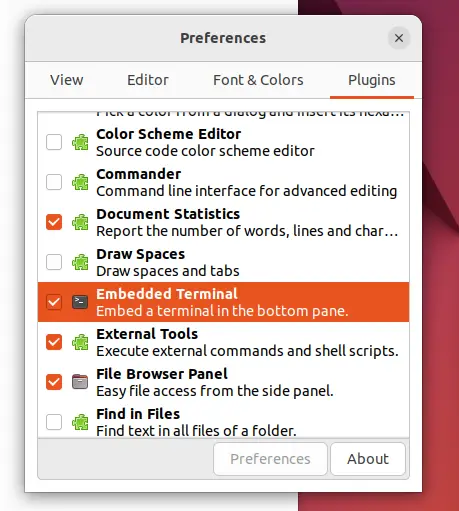The width and height of the screenshot is (459, 511).
Task: Click the Commander plugin puzzle icon
Action: [80, 182]
